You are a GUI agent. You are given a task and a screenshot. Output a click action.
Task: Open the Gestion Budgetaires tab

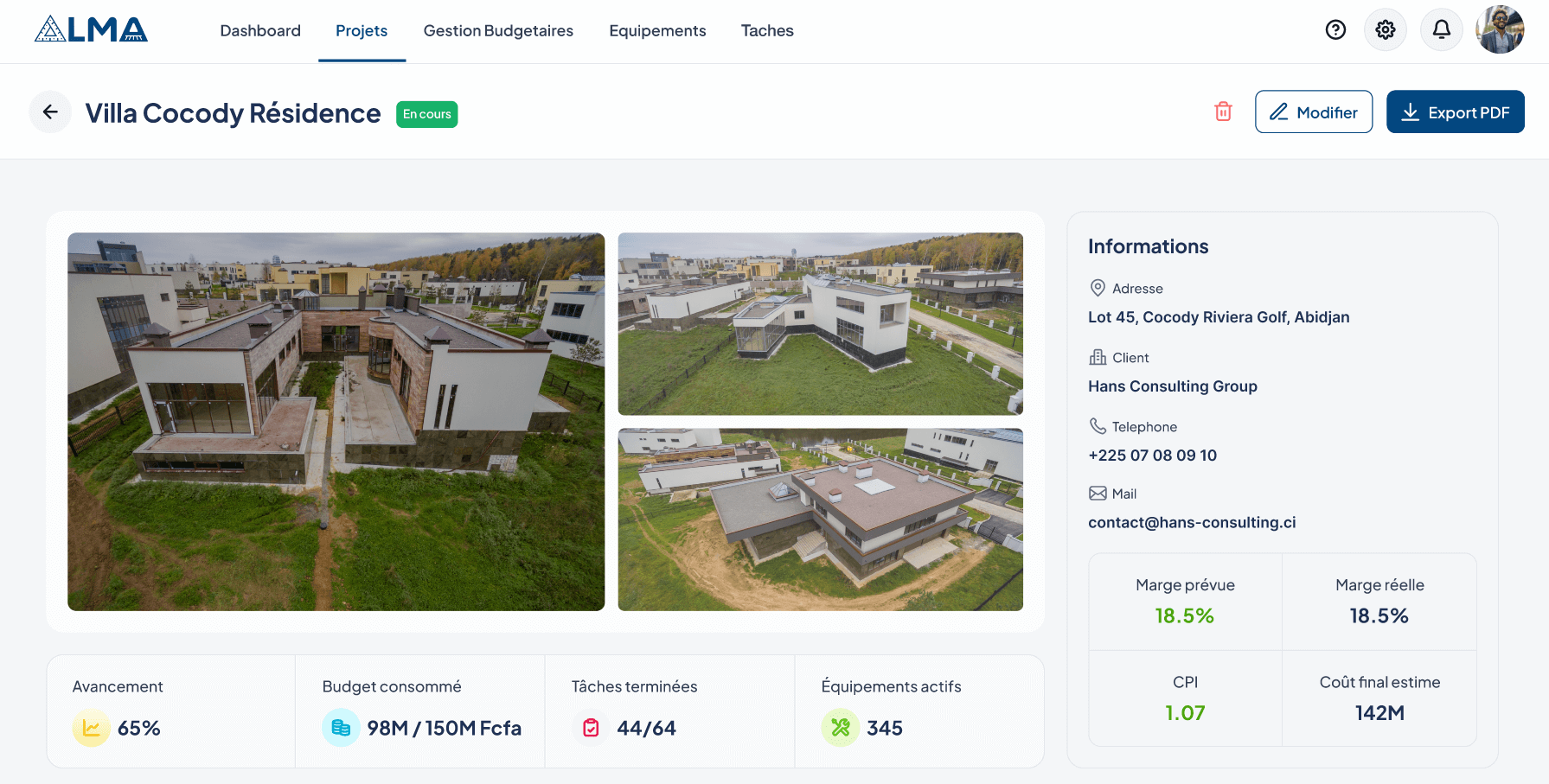498,31
